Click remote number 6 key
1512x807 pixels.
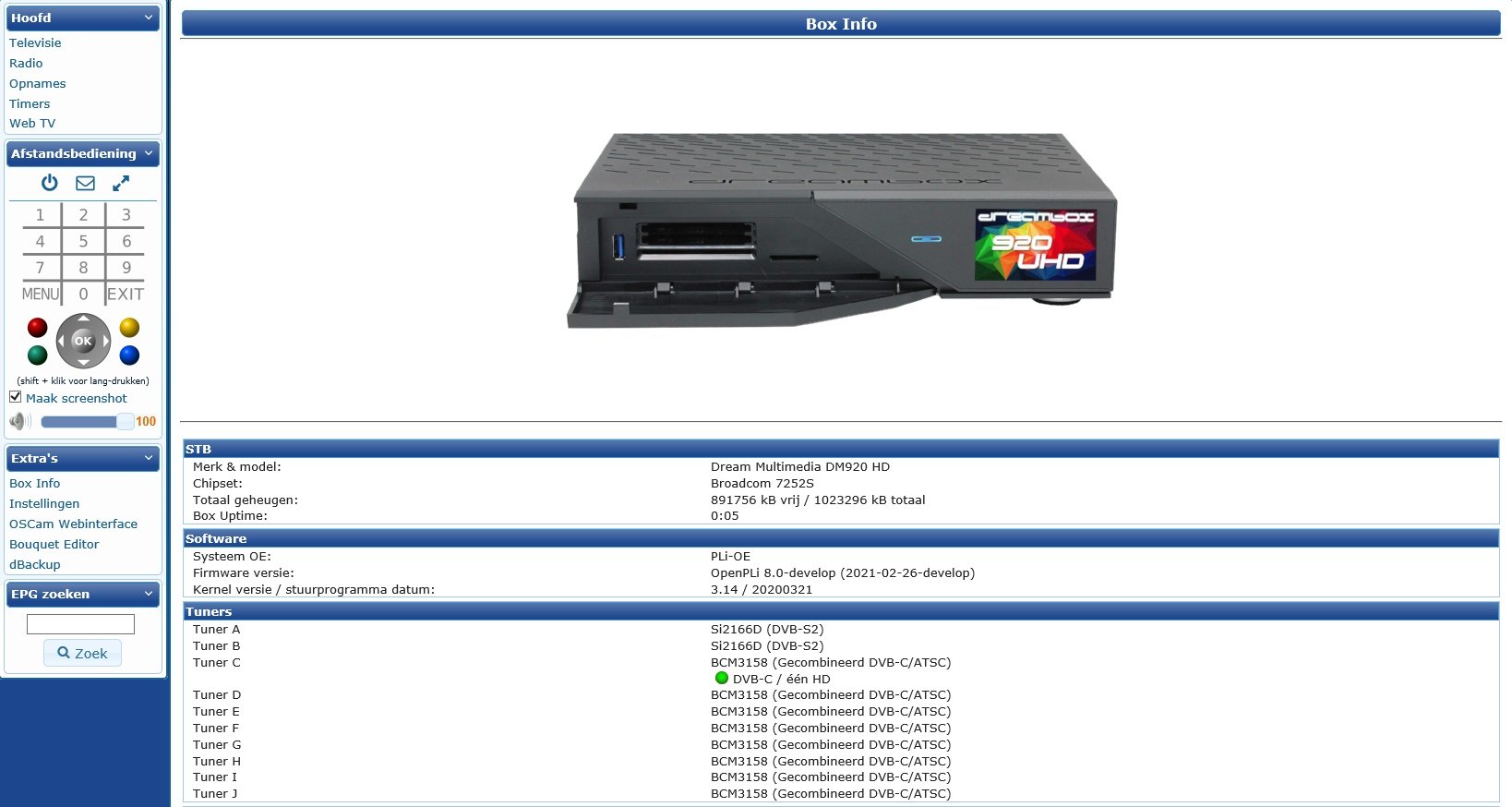[x=126, y=241]
